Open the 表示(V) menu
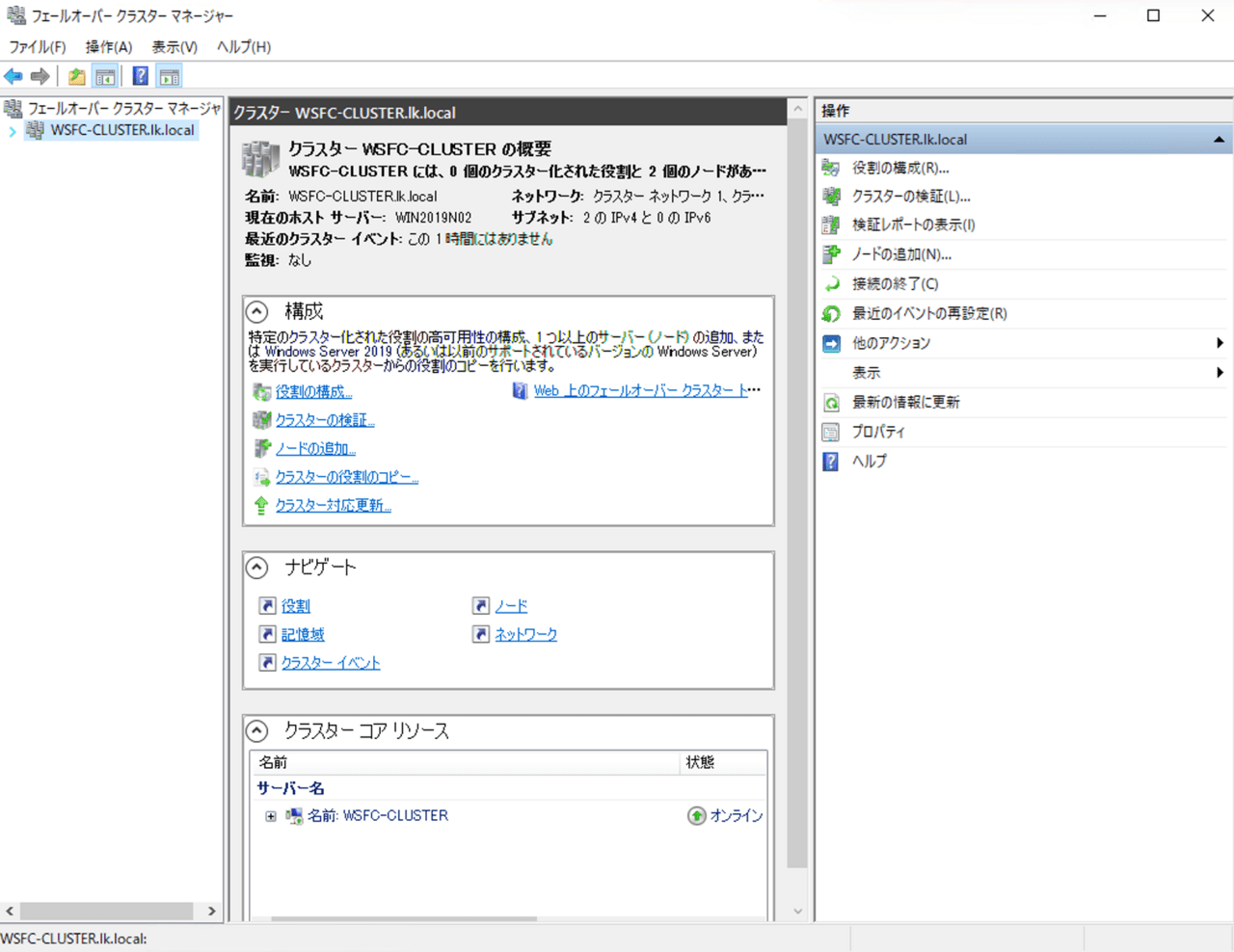1234x952 pixels. 174,46
